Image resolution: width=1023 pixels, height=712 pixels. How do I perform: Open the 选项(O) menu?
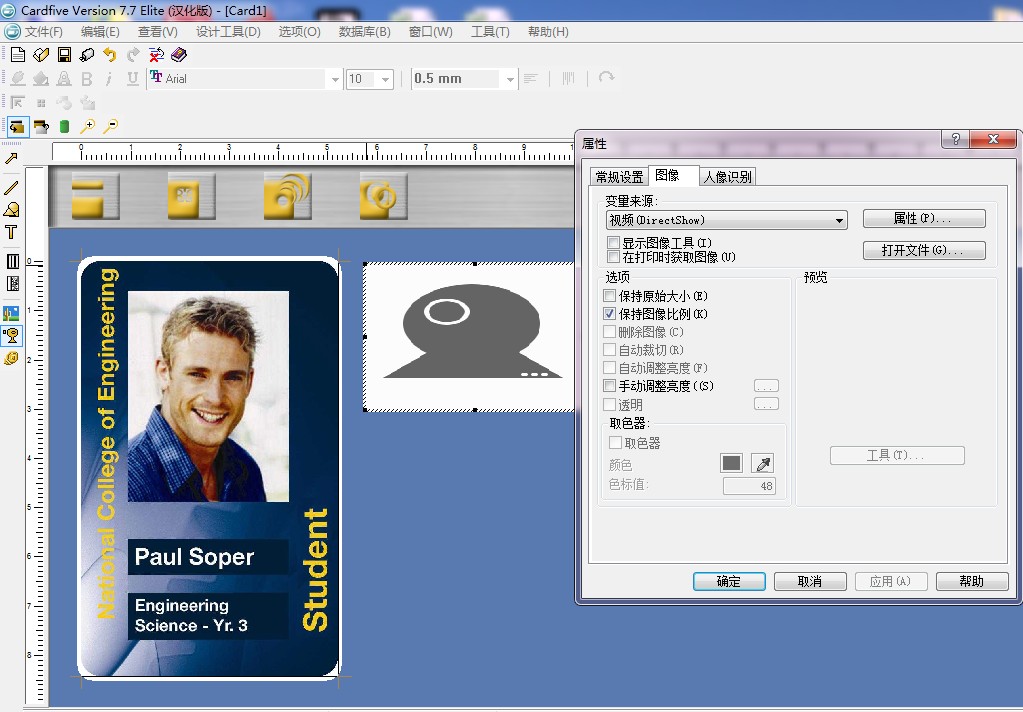pyautogui.click(x=299, y=31)
